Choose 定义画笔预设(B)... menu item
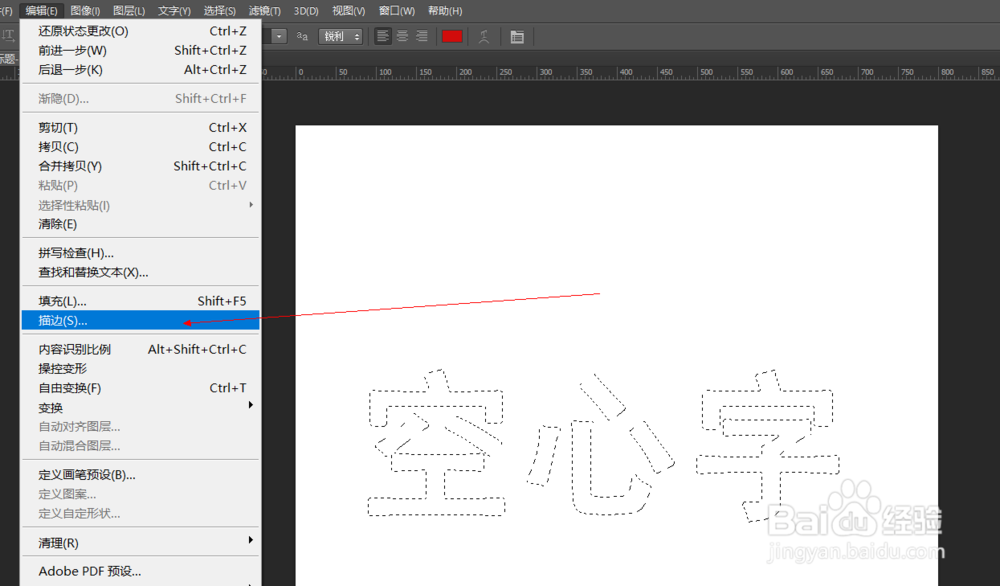The image size is (1000, 586). (140, 475)
